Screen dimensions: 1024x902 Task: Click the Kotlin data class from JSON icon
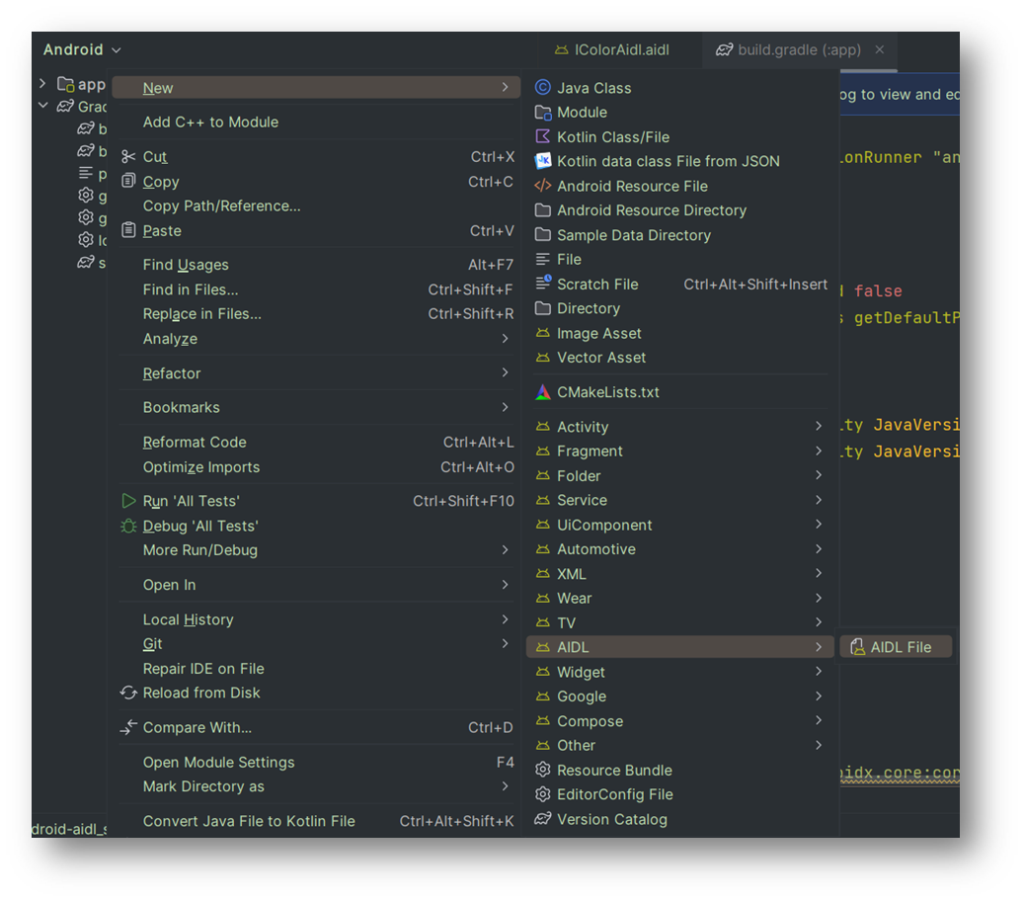pos(543,161)
